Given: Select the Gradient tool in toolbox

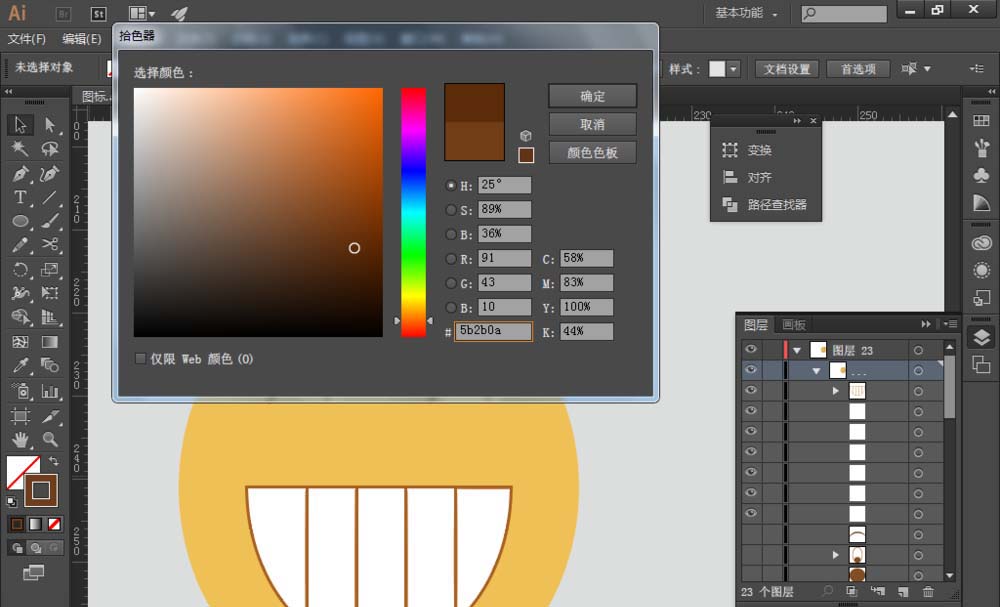Looking at the screenshot, I should click(50, 342).
